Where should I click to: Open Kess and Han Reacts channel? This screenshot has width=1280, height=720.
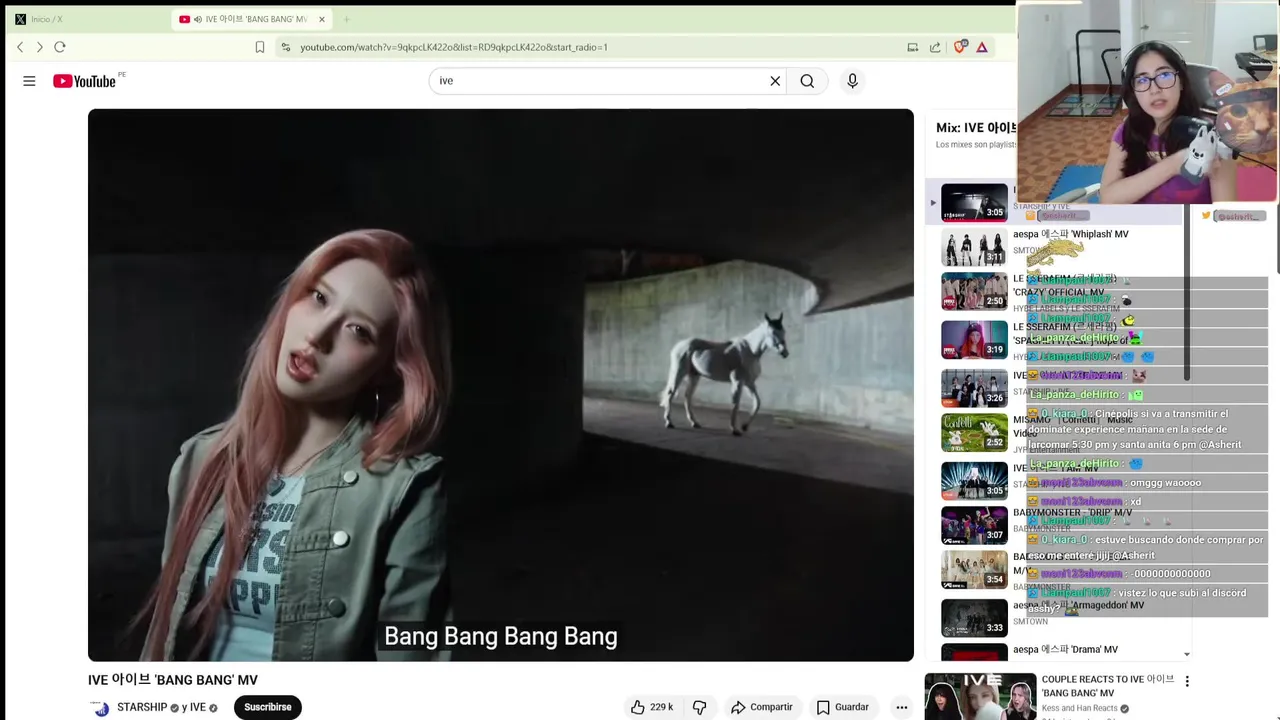1080,709
